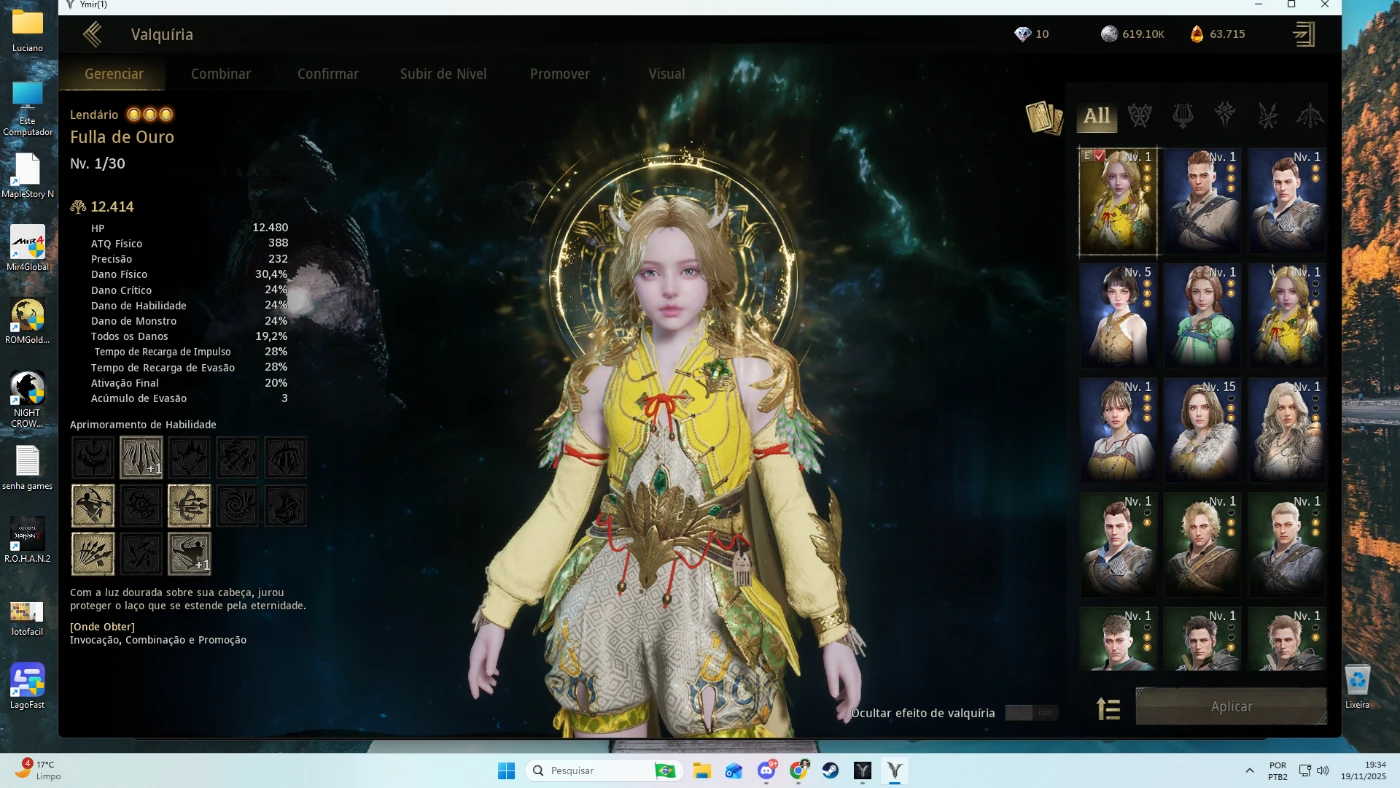Select the spiral skill enhancement icon
The image size is (1400, 788).
pos(237,506)
